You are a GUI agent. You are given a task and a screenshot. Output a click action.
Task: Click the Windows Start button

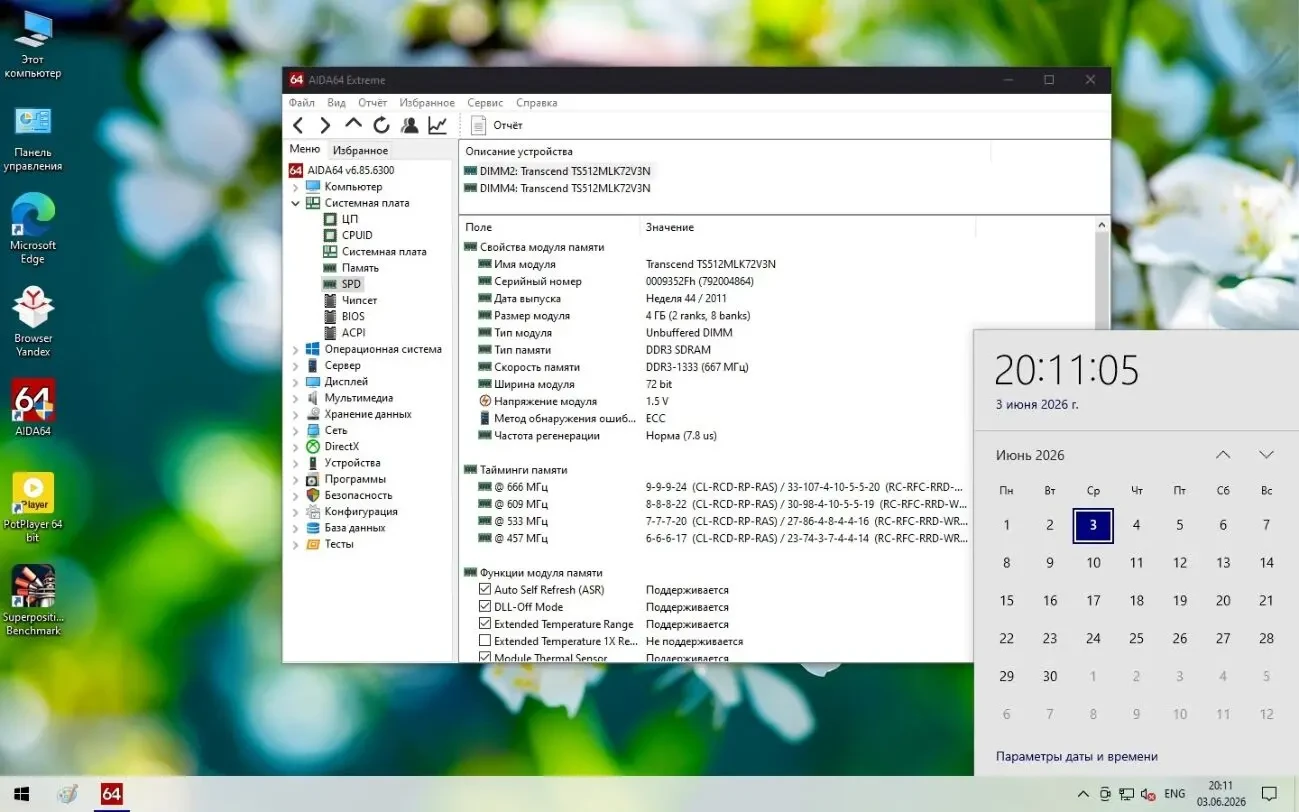click(x=20, y=794)
